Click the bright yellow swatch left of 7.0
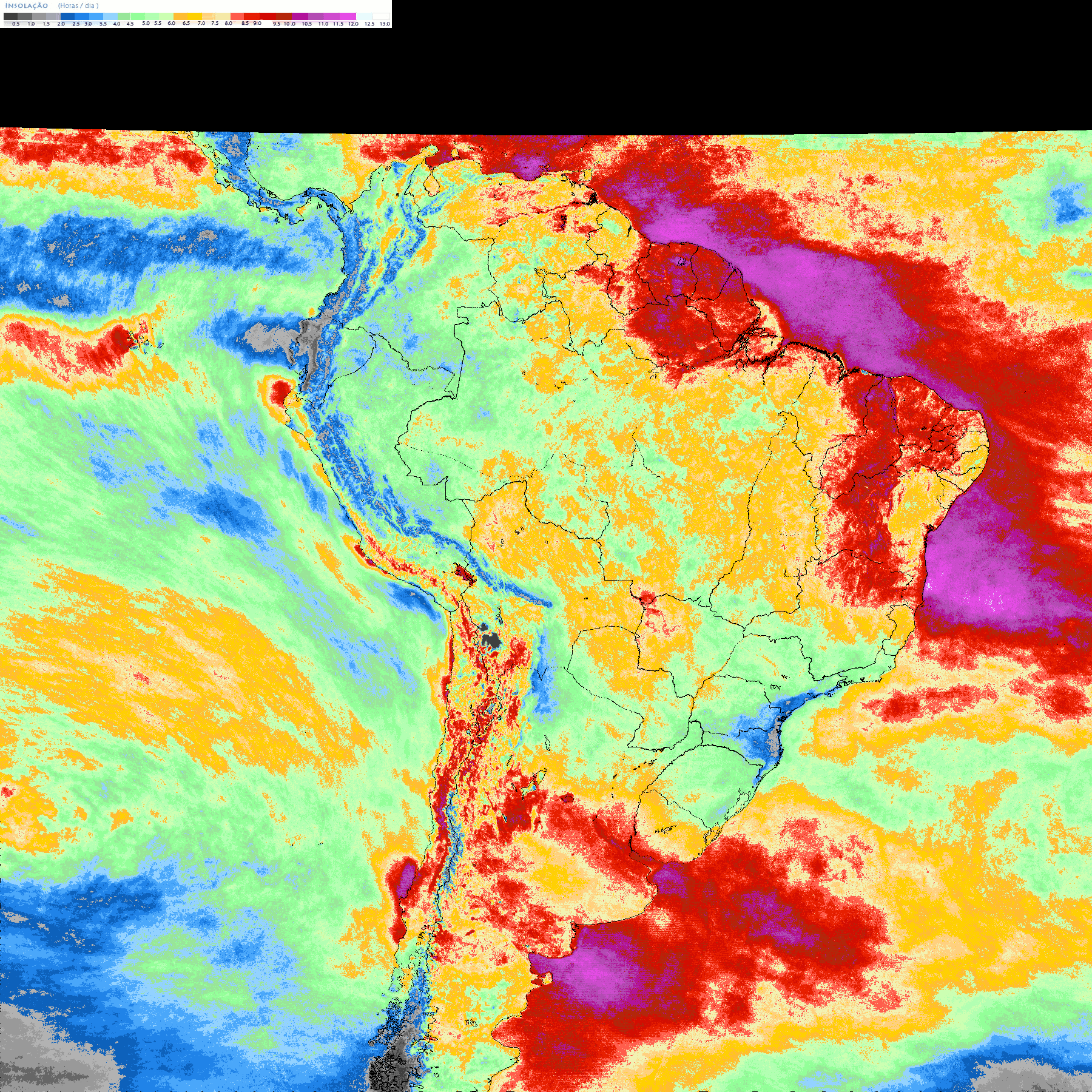This screenshot has height=1092, width=1092. point(195,16)
